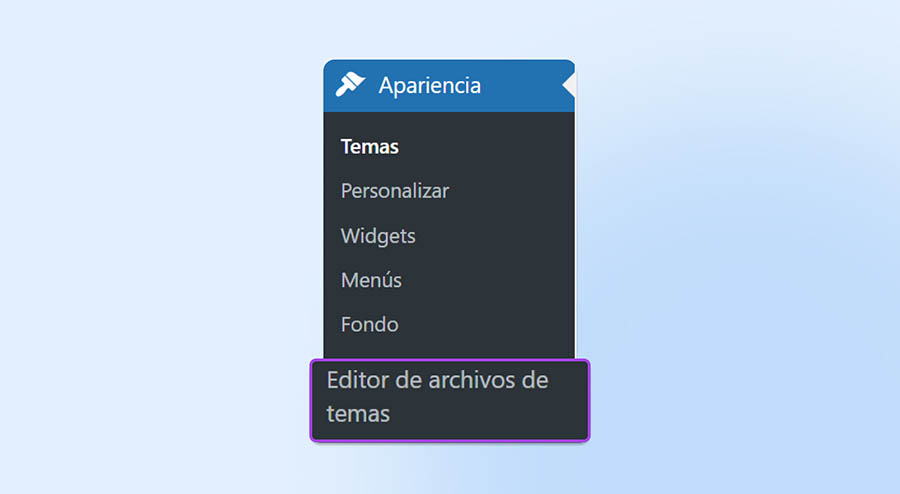
Task: Open the Apariencia menu label
Action: pyautogui.click(x=429, y=86)
